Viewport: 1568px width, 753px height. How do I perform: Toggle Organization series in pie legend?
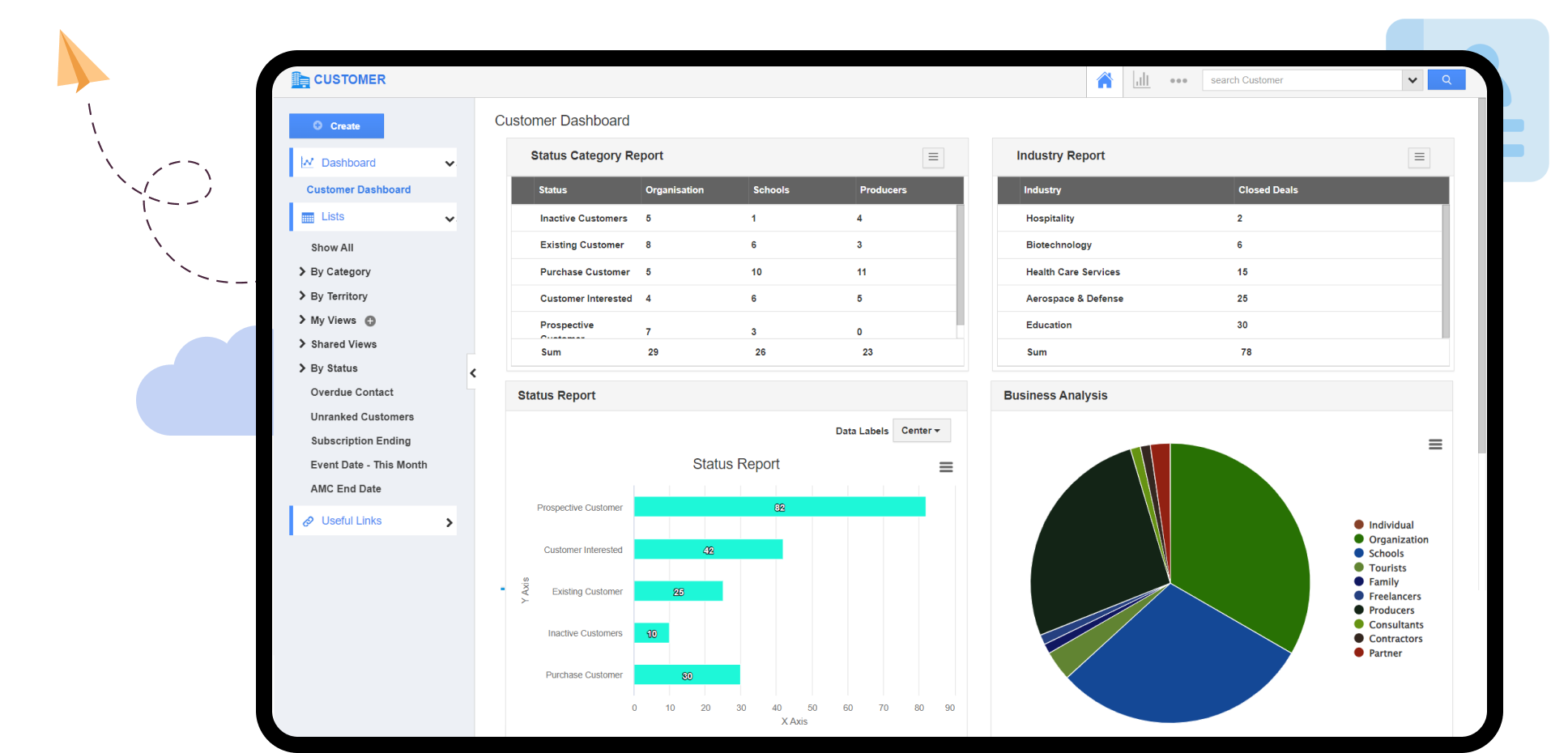click(1398, 540)
